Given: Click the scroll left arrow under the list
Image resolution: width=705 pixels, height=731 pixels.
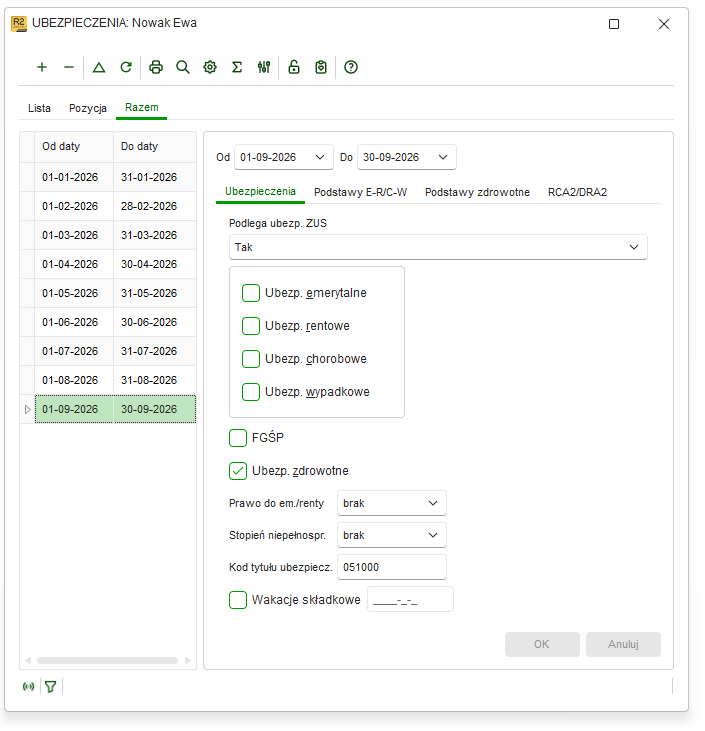Looking at the screenshot, I should (x=28, y=661).
